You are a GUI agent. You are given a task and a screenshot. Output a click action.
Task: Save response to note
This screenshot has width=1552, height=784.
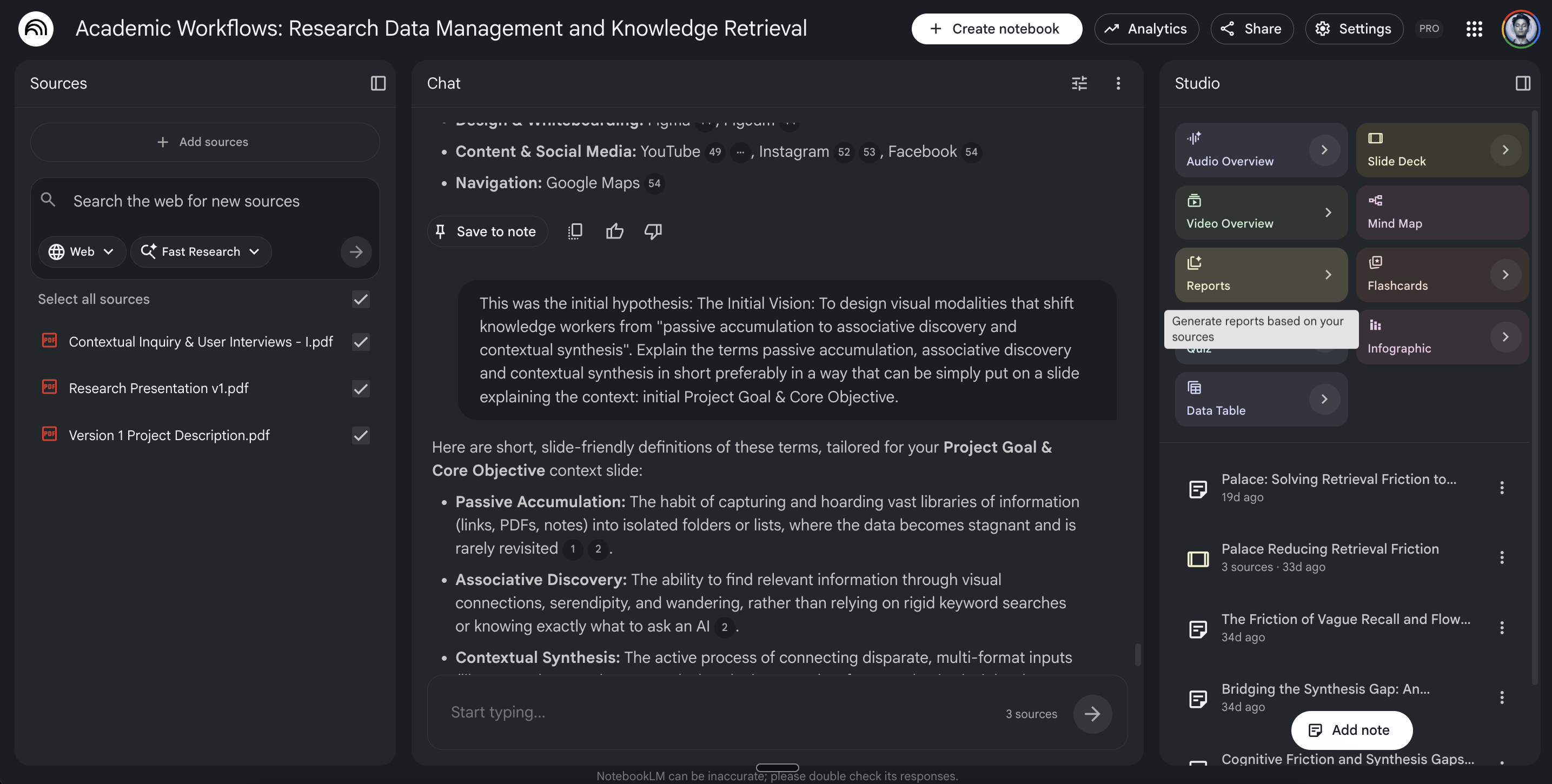pos(486,231)
